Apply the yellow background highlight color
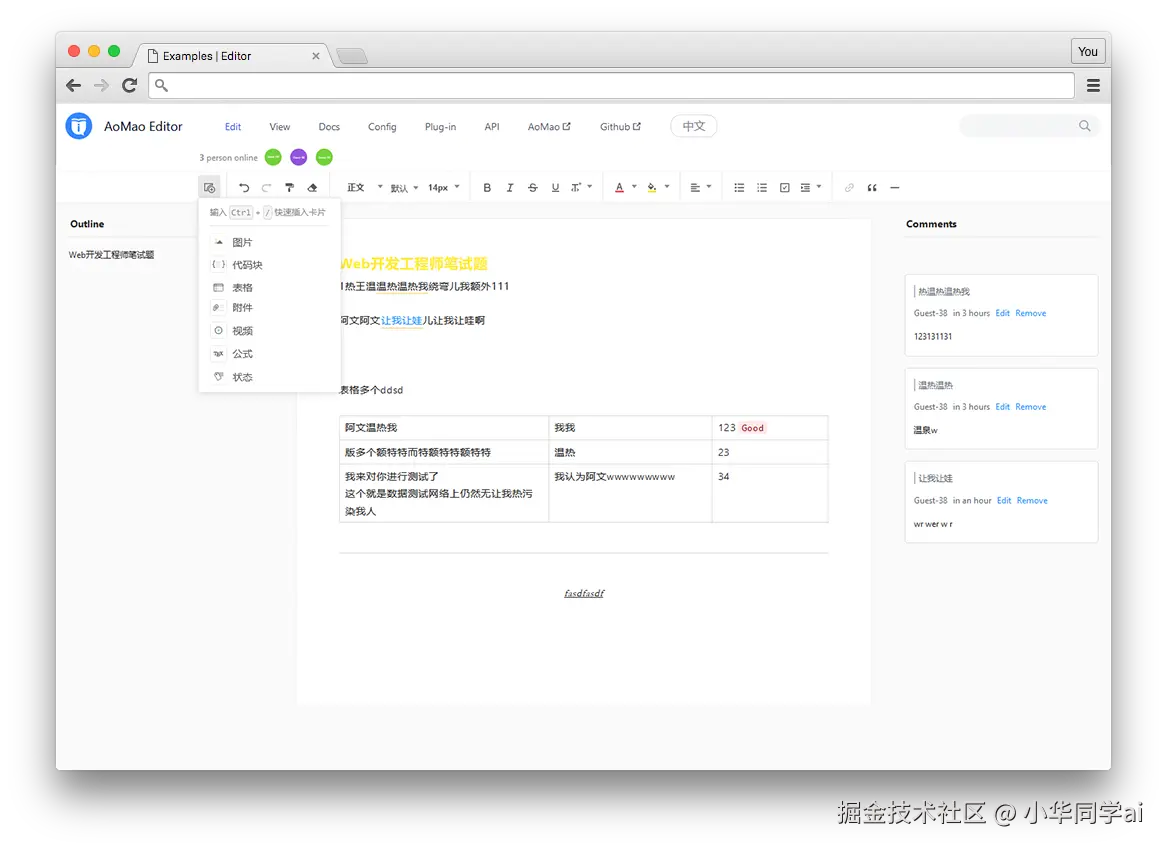Screen dimensions: 1167x850 pos(652,188)
